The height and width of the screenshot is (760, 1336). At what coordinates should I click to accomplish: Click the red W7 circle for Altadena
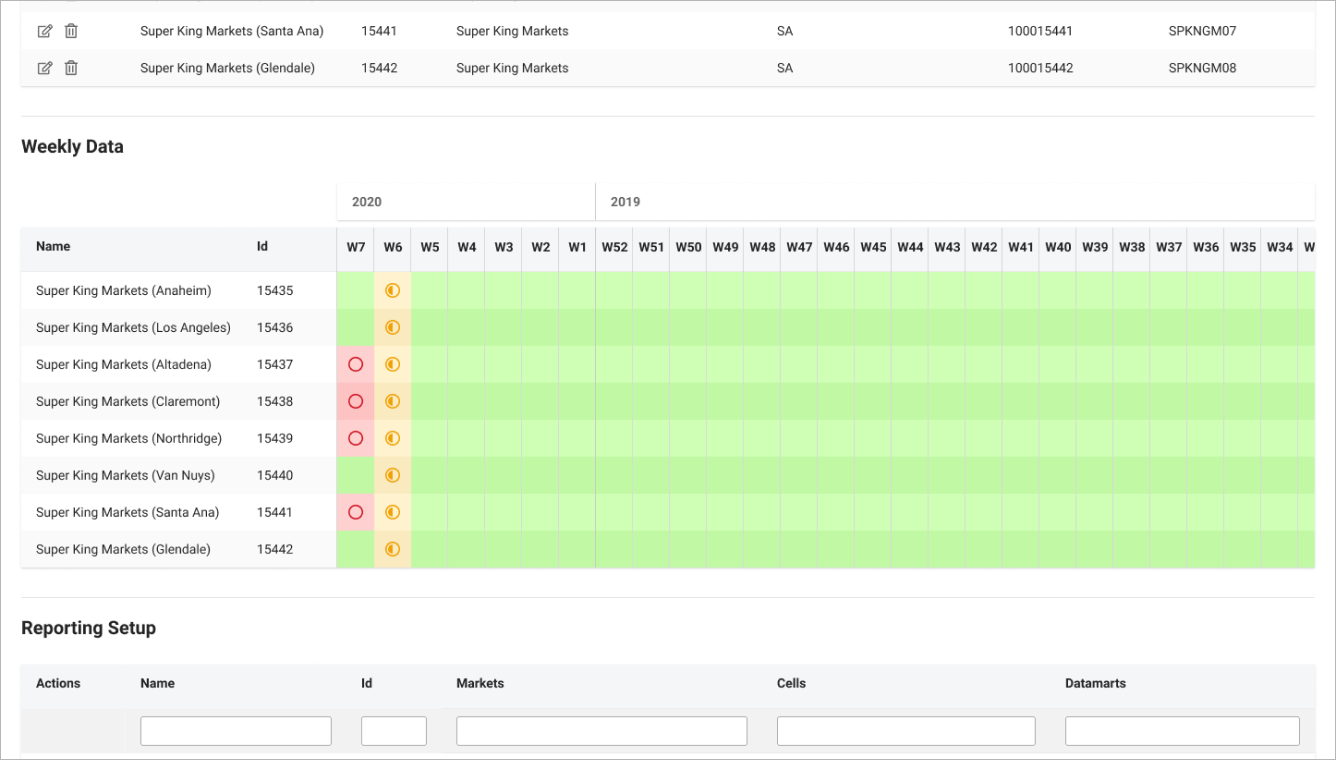(x=355, y=365)
